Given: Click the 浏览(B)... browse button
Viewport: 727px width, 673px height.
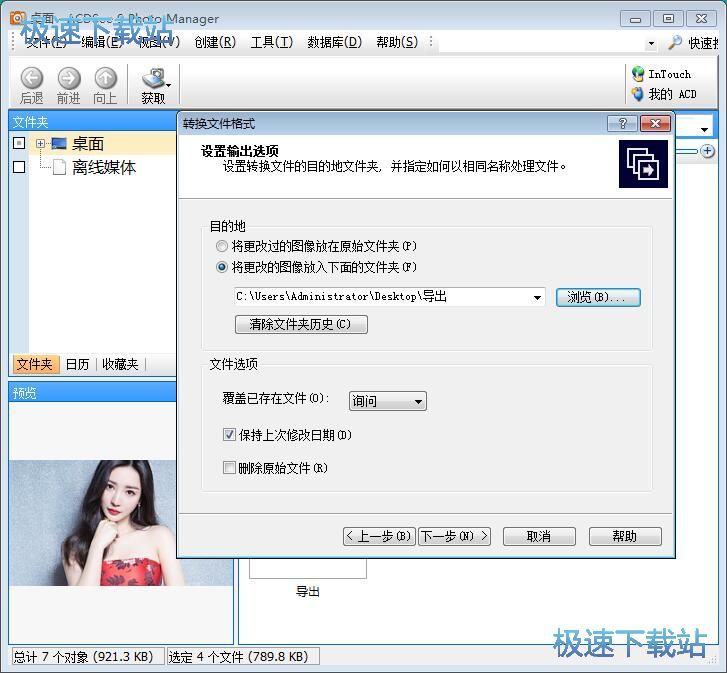Looking at the screenshot, I should (597, 297).
